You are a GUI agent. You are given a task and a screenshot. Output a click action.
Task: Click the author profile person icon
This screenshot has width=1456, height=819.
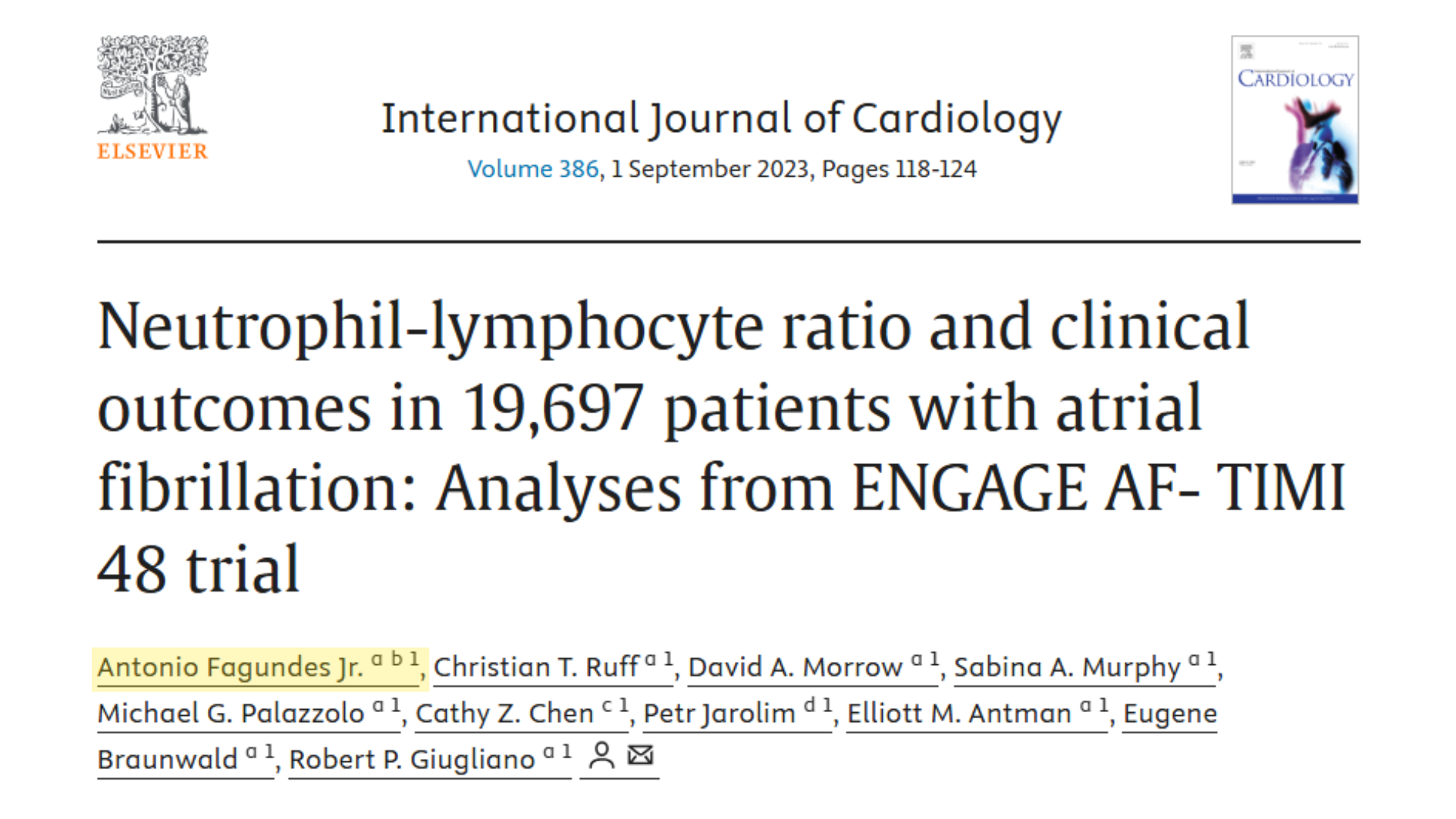pyautogui.click(x=602, y=756)
